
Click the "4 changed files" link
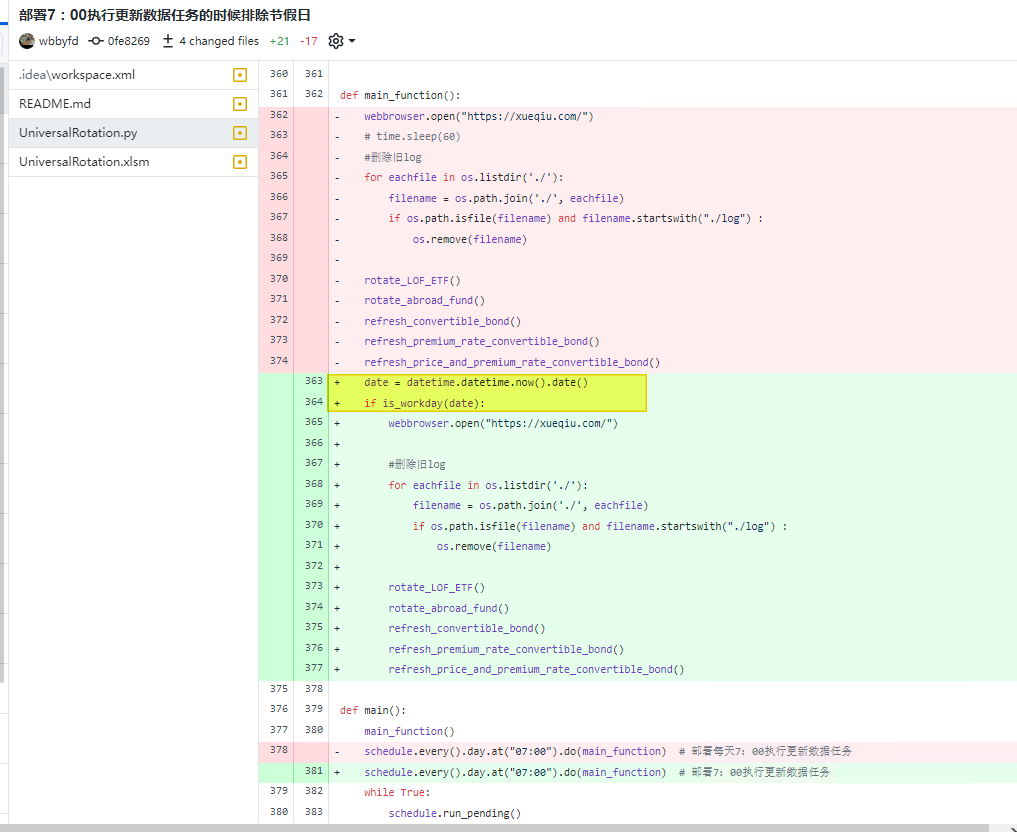click(x=218, y=41)
